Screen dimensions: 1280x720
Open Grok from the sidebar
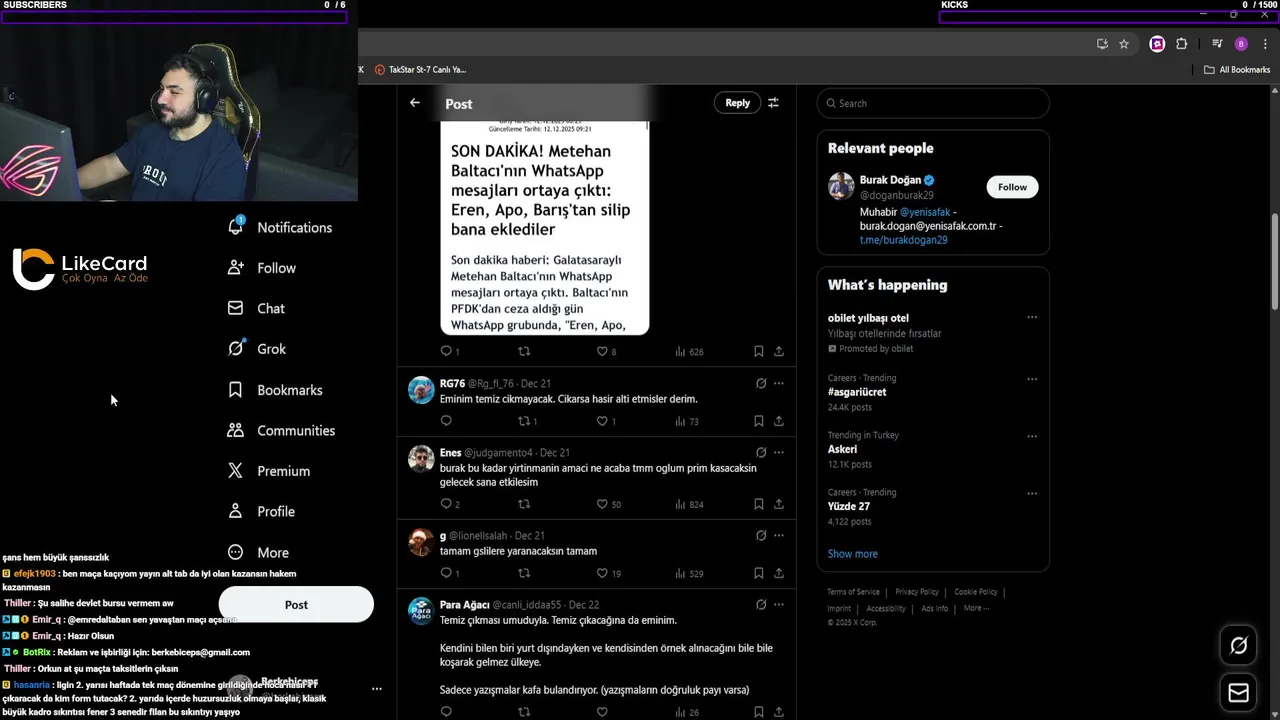(x=257, y=349)
